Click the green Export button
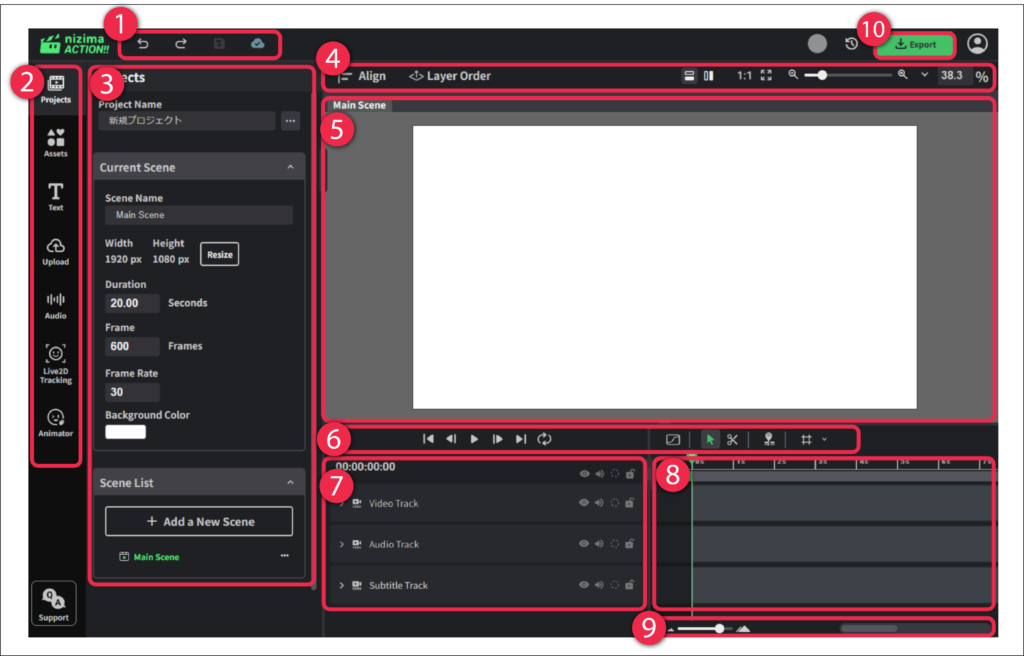 [x=915, y=44]
